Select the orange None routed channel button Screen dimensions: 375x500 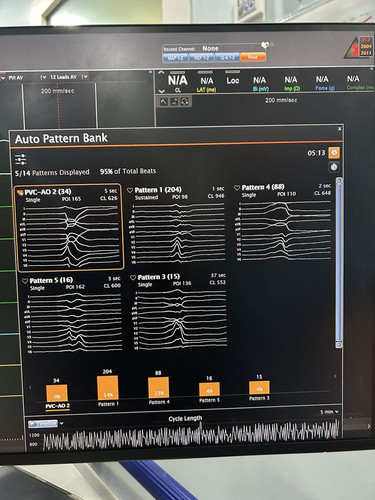pyautogui.click(x=253, y=57)
